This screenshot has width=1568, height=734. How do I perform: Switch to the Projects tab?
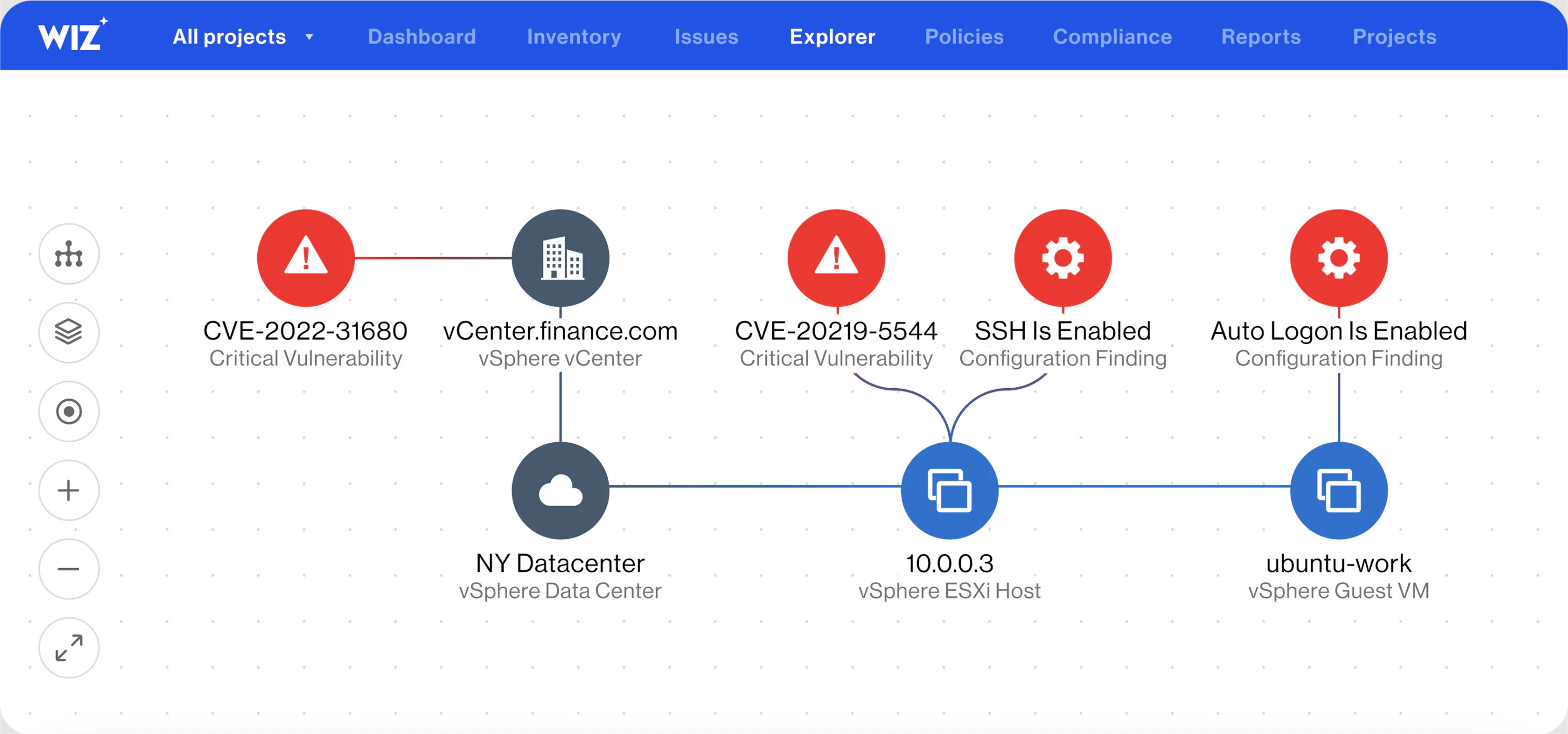point(1394,36)
